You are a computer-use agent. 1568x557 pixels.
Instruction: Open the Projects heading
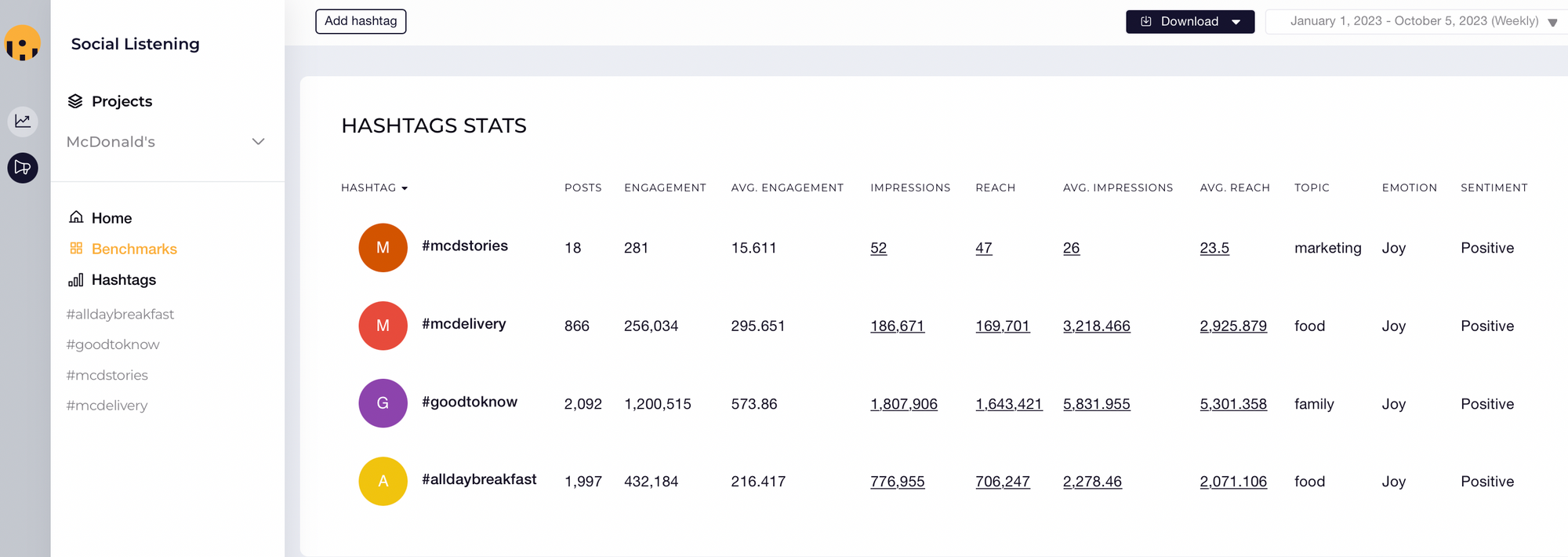pyautogui.click(x=122, y=101)
